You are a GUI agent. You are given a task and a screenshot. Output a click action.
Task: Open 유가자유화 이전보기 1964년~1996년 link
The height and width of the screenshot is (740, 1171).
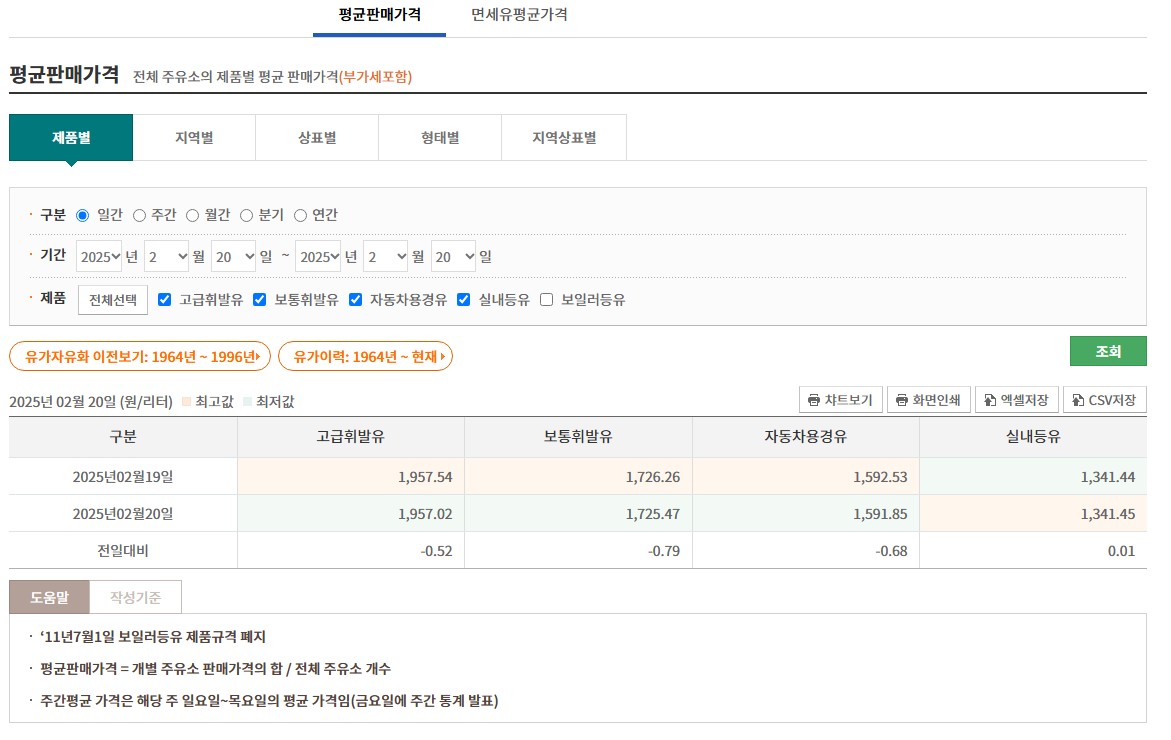tap(140, 356)
